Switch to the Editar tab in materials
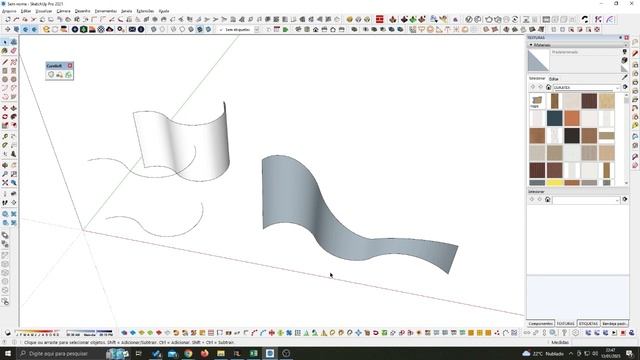The width and height of the screenshot is (640, 360). coord(554,79)
